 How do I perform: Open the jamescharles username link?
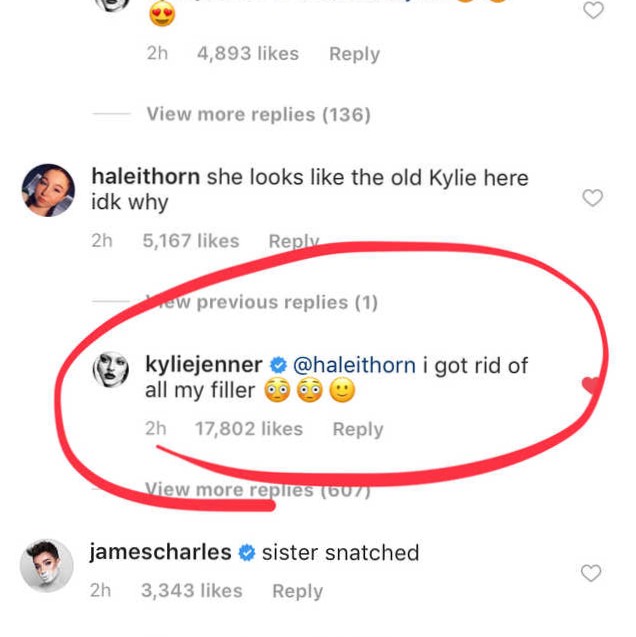[160, 553]
